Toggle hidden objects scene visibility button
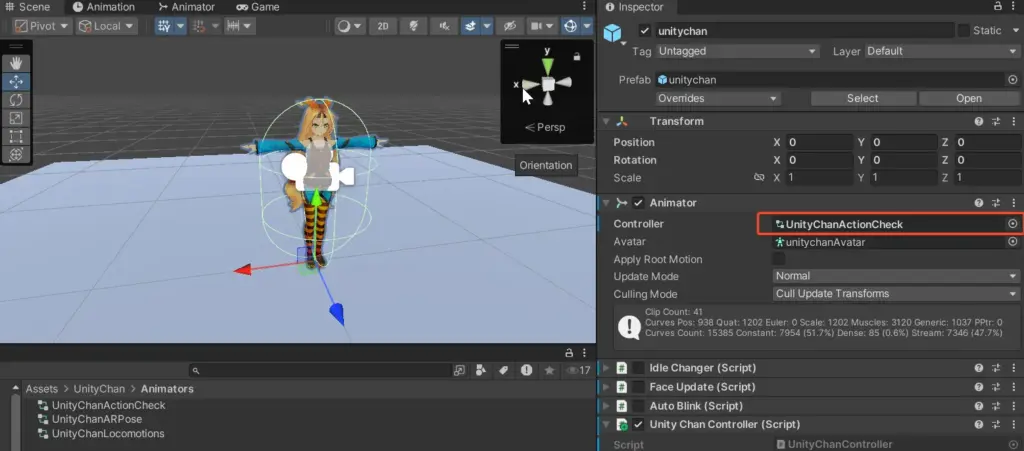1024x451 pixels. click(x=510, y=26)
